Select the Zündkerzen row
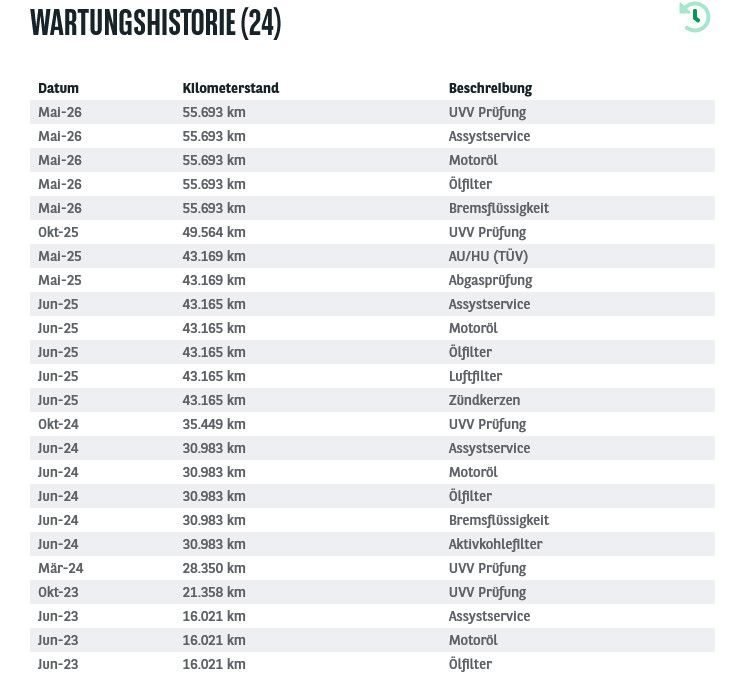743x686 pixels. [x=372, y=400]
